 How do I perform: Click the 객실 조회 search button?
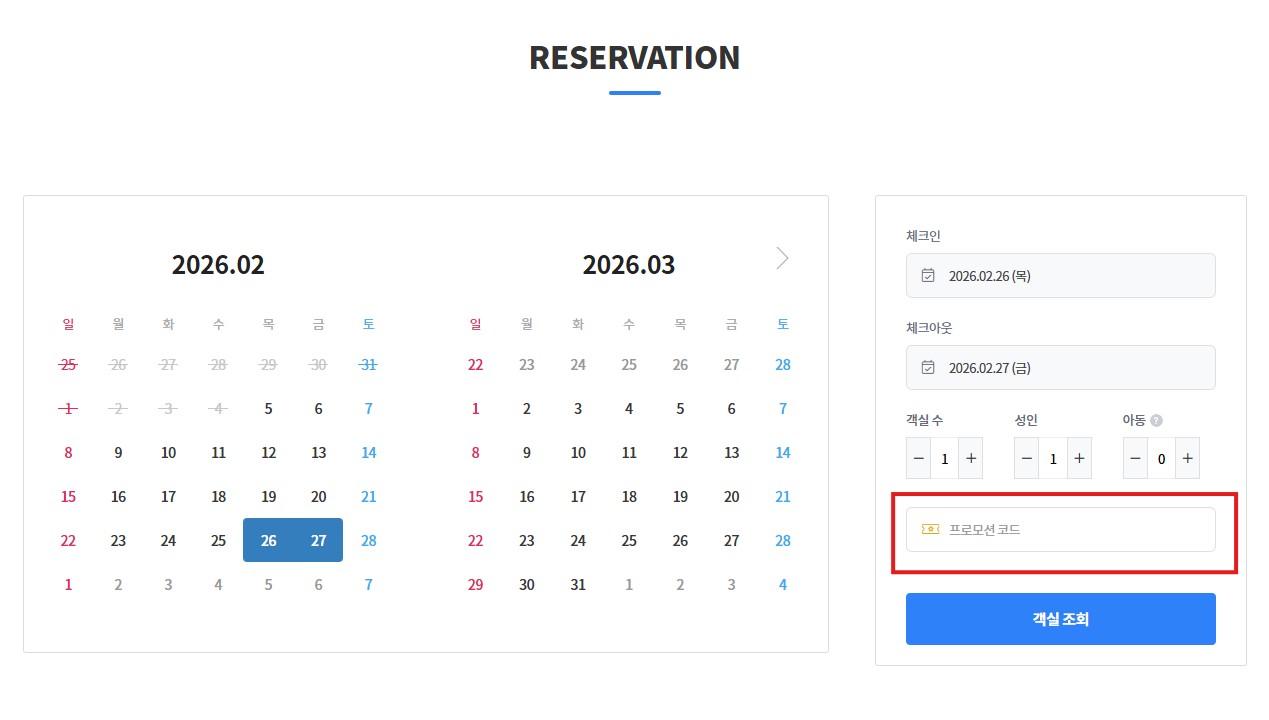point(1060,619)
